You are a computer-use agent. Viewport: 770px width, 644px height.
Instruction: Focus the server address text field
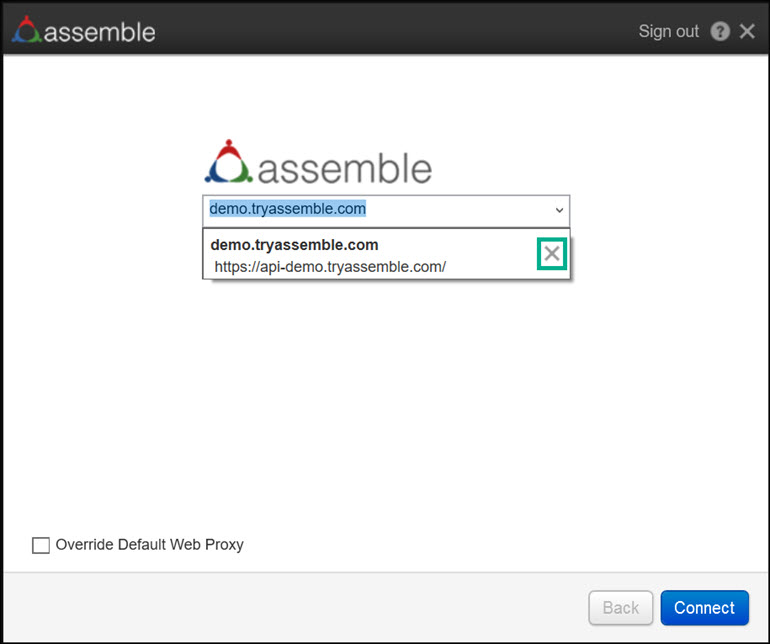click(x=370, y=210)
